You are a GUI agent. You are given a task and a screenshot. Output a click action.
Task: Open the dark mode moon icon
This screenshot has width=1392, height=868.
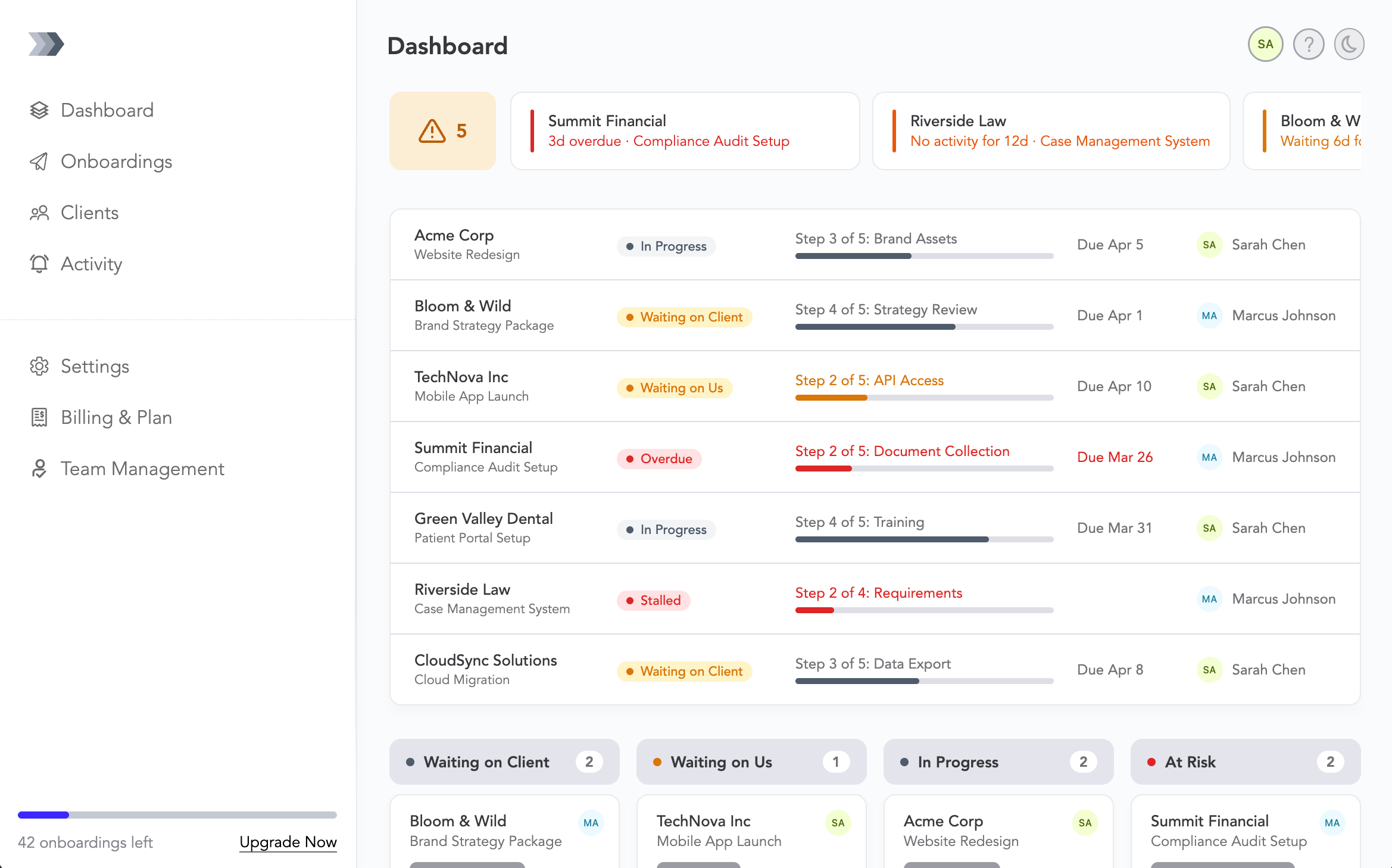[1349, 43]
